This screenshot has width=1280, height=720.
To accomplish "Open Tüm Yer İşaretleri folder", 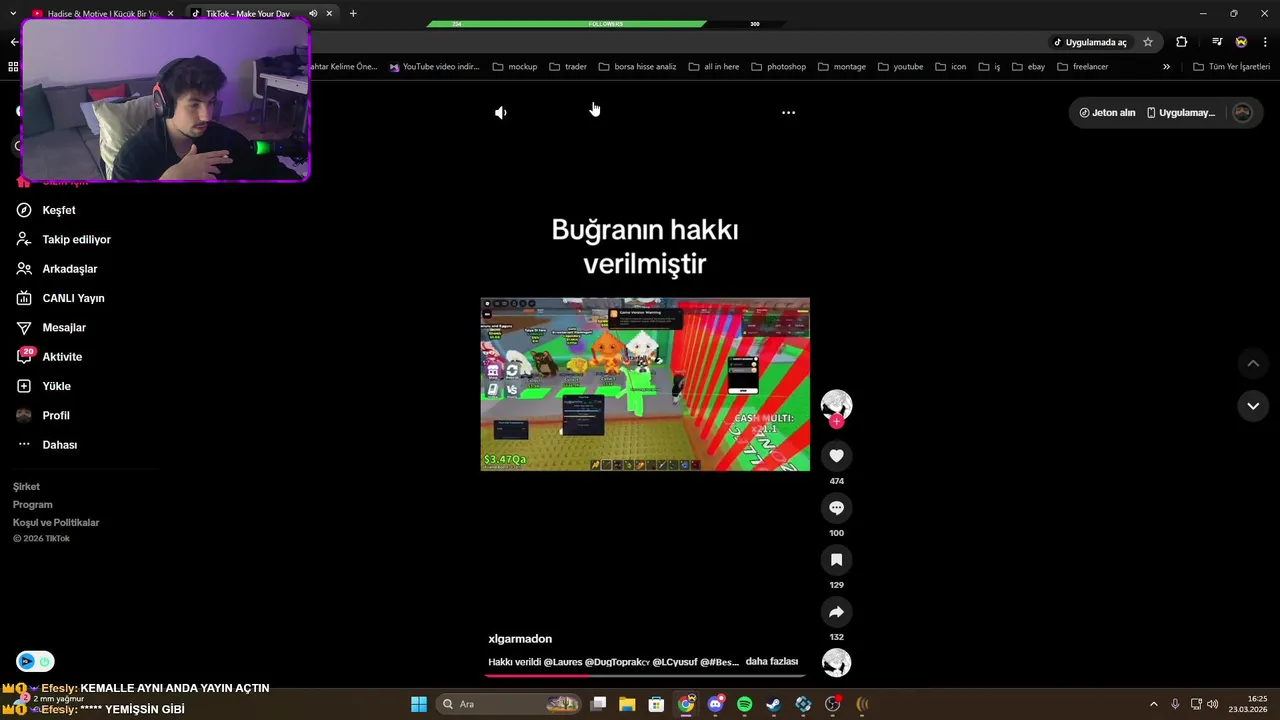I will pos(1232,67).
